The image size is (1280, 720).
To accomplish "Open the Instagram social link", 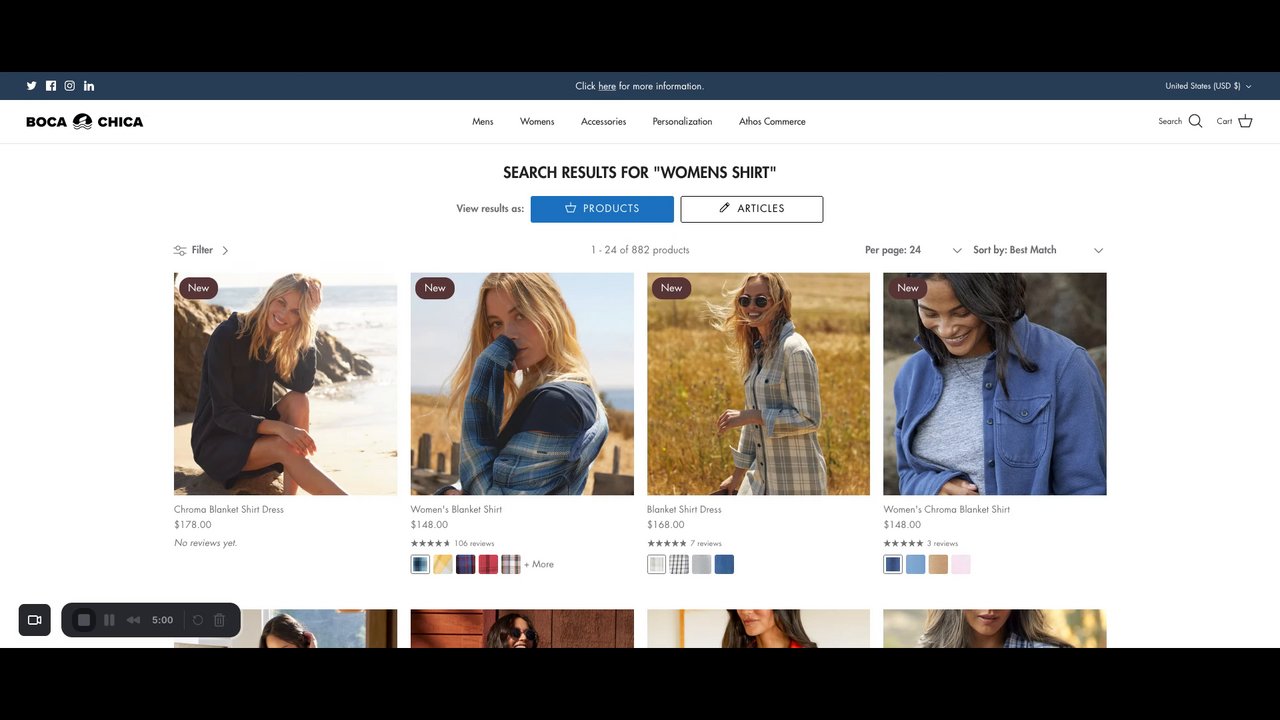I will [x=70, y=86].
